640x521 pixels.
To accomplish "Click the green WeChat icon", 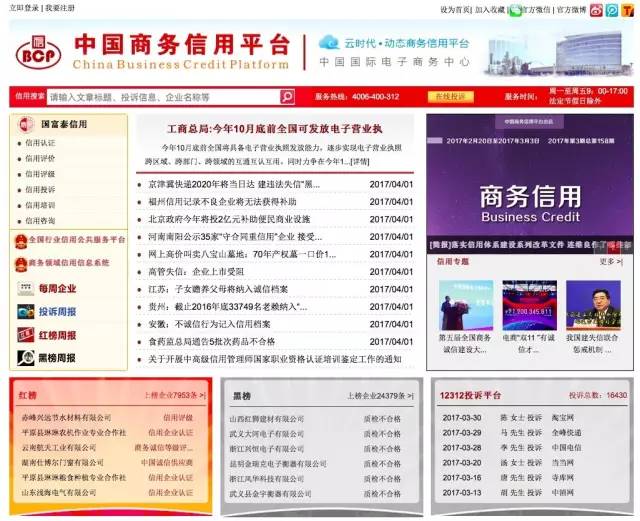I will click(x=516, y=10).
